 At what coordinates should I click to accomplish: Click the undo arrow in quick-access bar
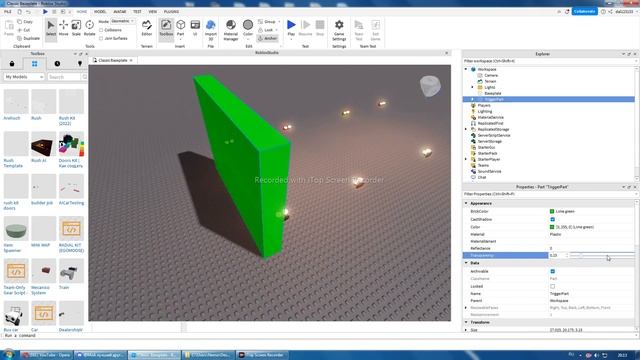tap(28, 12)
